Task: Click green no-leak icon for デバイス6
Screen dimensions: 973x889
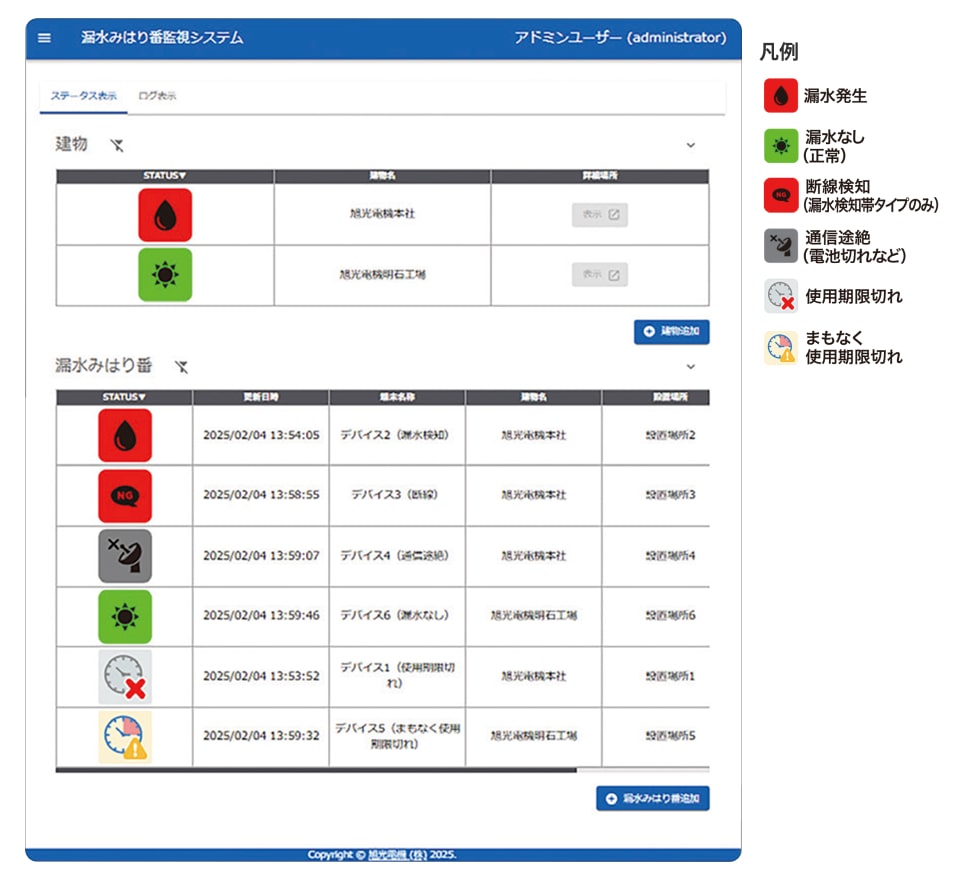Action: click(125, 616)
